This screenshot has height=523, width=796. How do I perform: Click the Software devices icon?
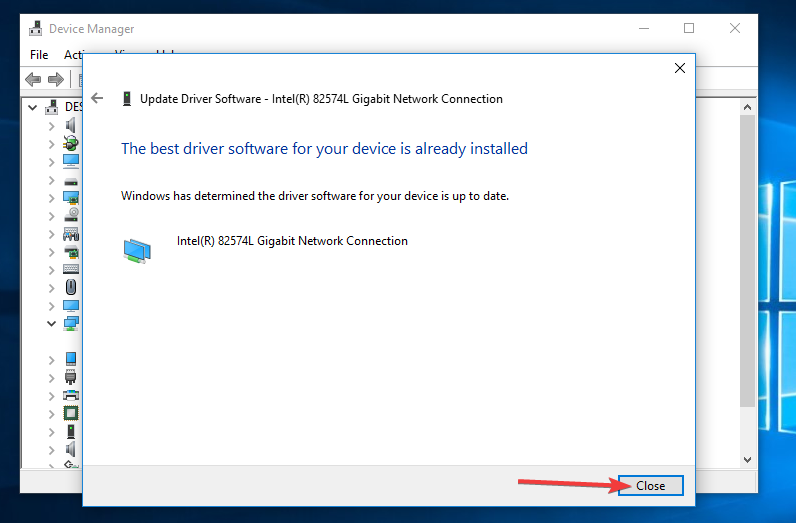tap(71, 432)
